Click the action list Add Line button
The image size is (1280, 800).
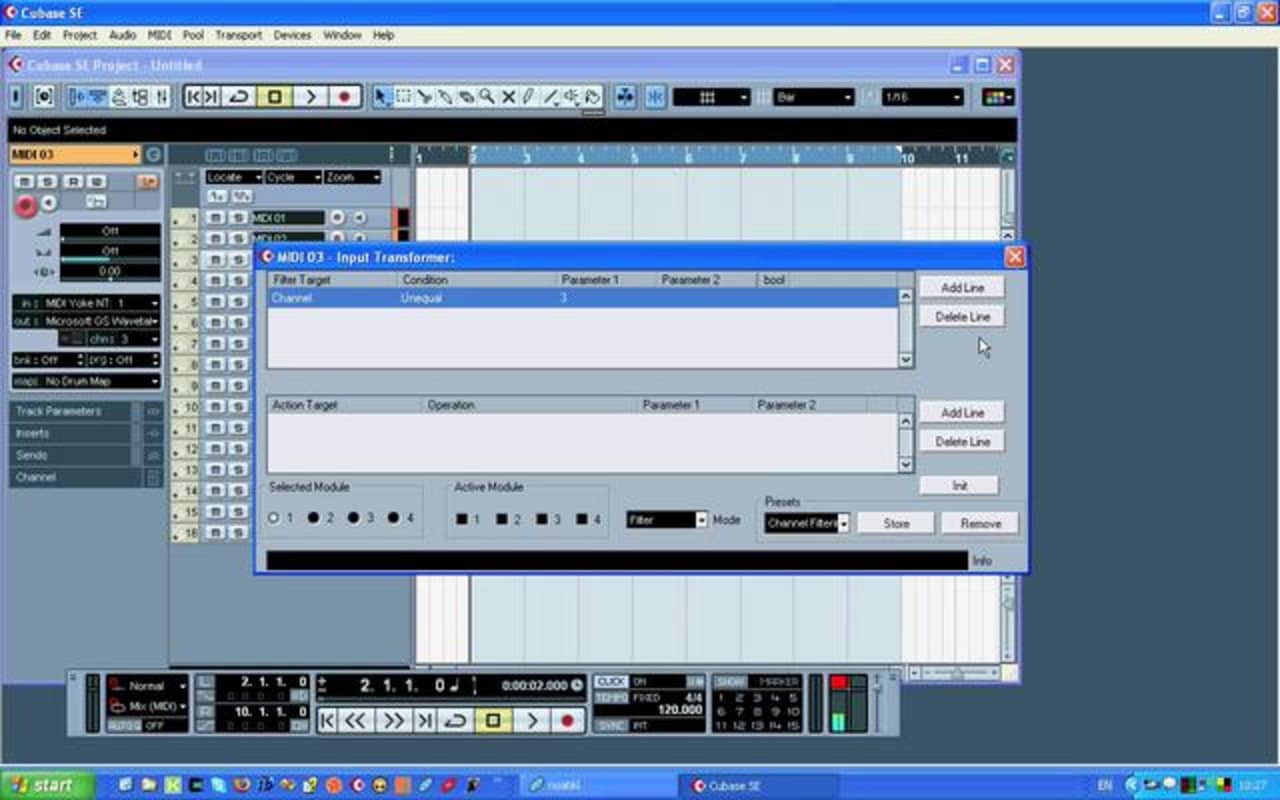[x=962, y=412]
